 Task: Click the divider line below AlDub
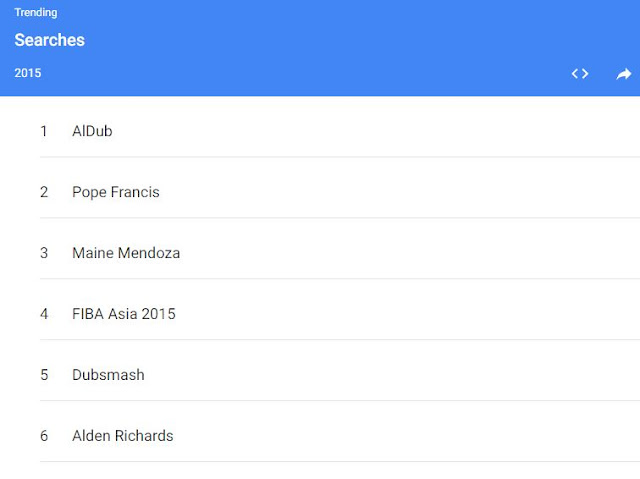pyautogui.click(x=340, y=157)
